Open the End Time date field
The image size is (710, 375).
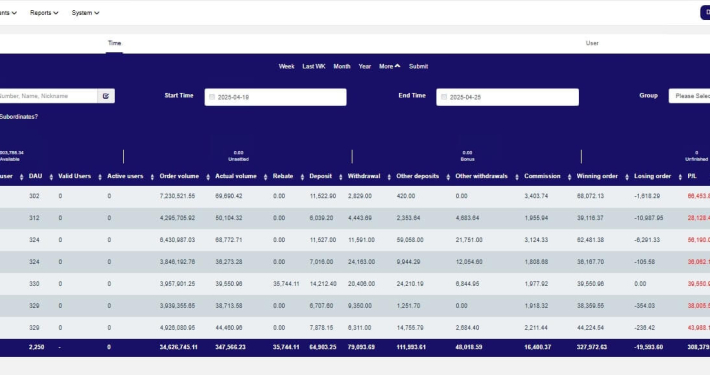(507, 97)
